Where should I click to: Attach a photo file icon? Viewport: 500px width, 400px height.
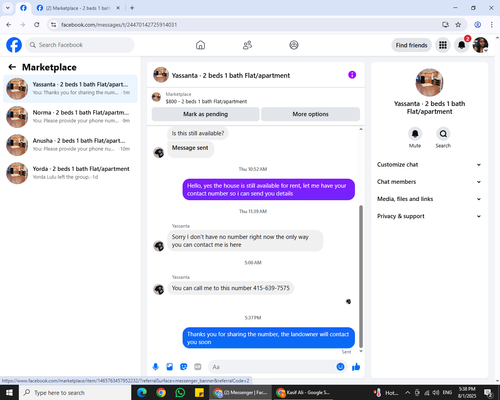click(170, 367)
